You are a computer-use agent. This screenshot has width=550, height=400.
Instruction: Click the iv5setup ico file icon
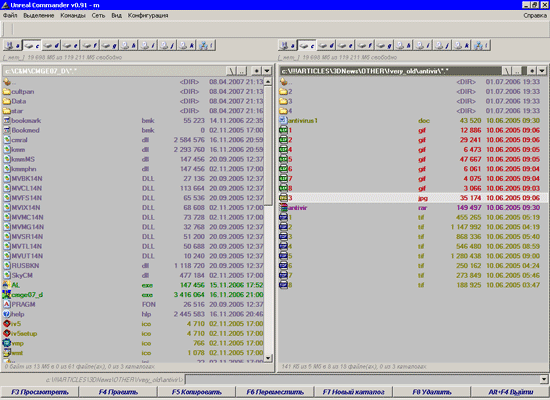tap(7, 333)
